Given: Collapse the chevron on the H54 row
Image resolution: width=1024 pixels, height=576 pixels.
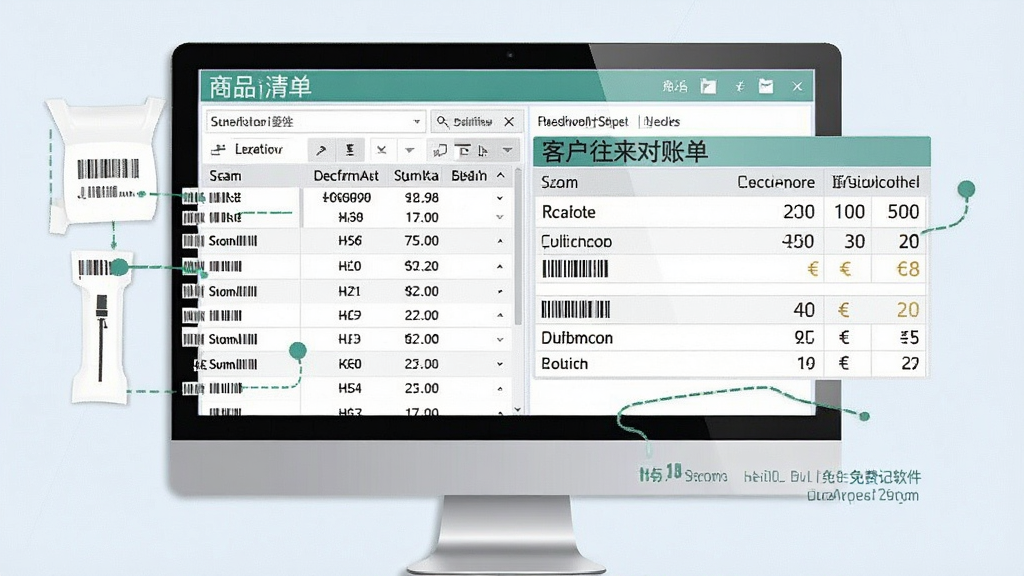Looking at the screenshot, I should point(500,389).
